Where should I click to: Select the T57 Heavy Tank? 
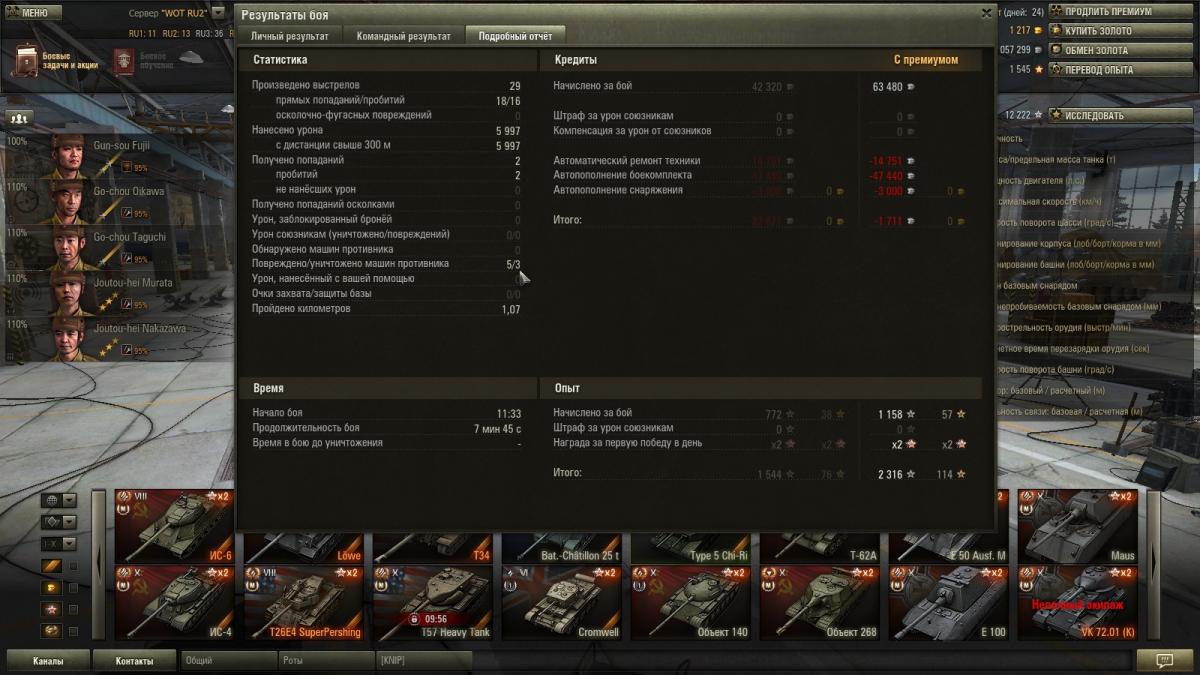pos(432,603)
